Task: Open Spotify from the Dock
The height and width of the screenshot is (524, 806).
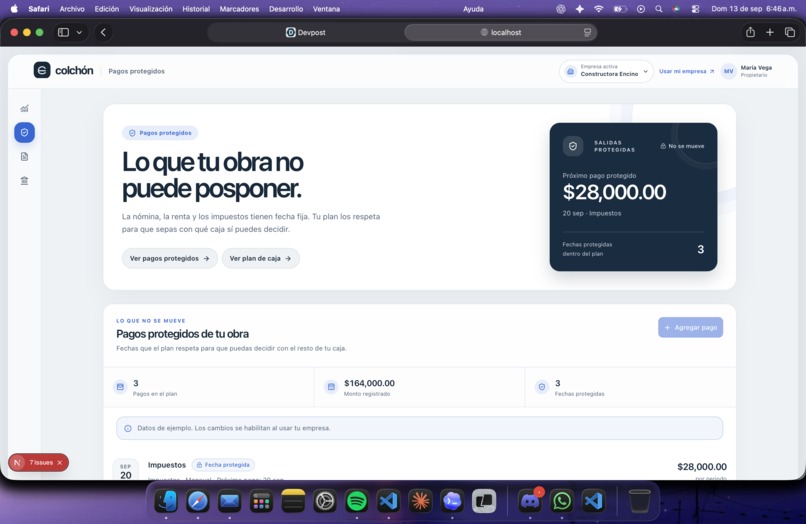Action: 356,501
